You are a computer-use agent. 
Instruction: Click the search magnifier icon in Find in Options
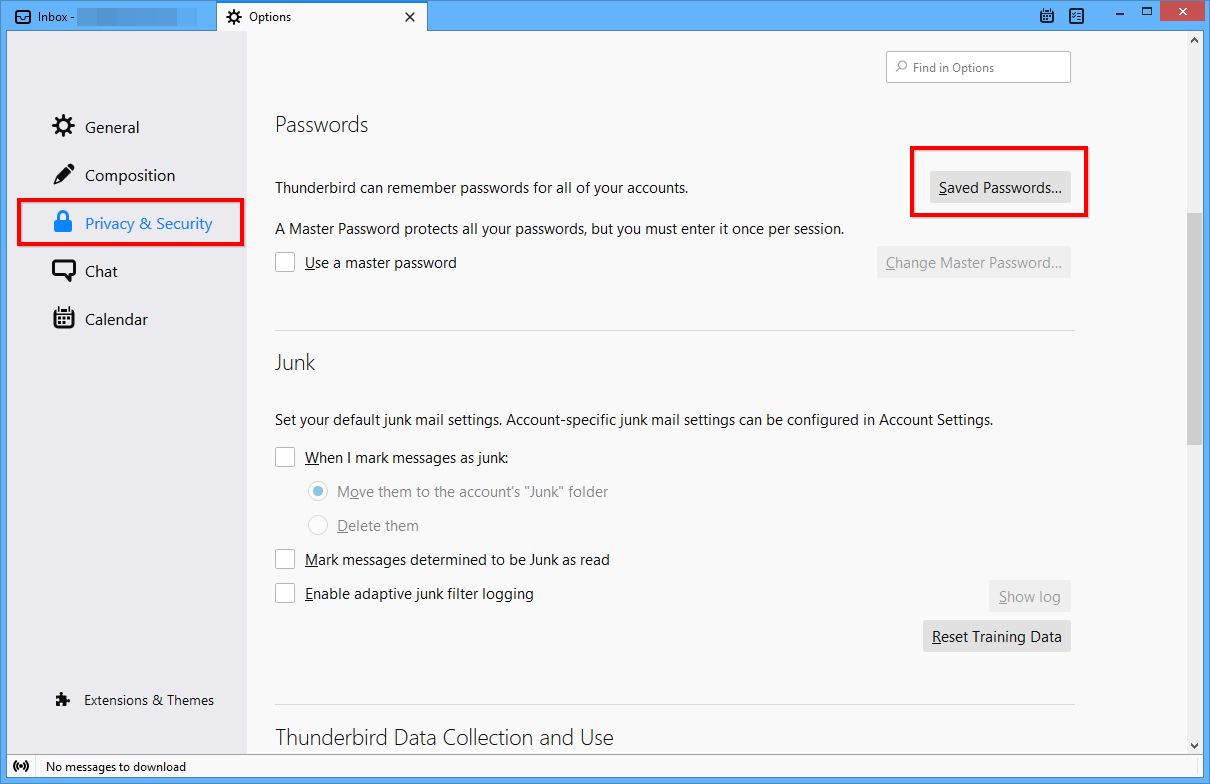click(900, 67)
